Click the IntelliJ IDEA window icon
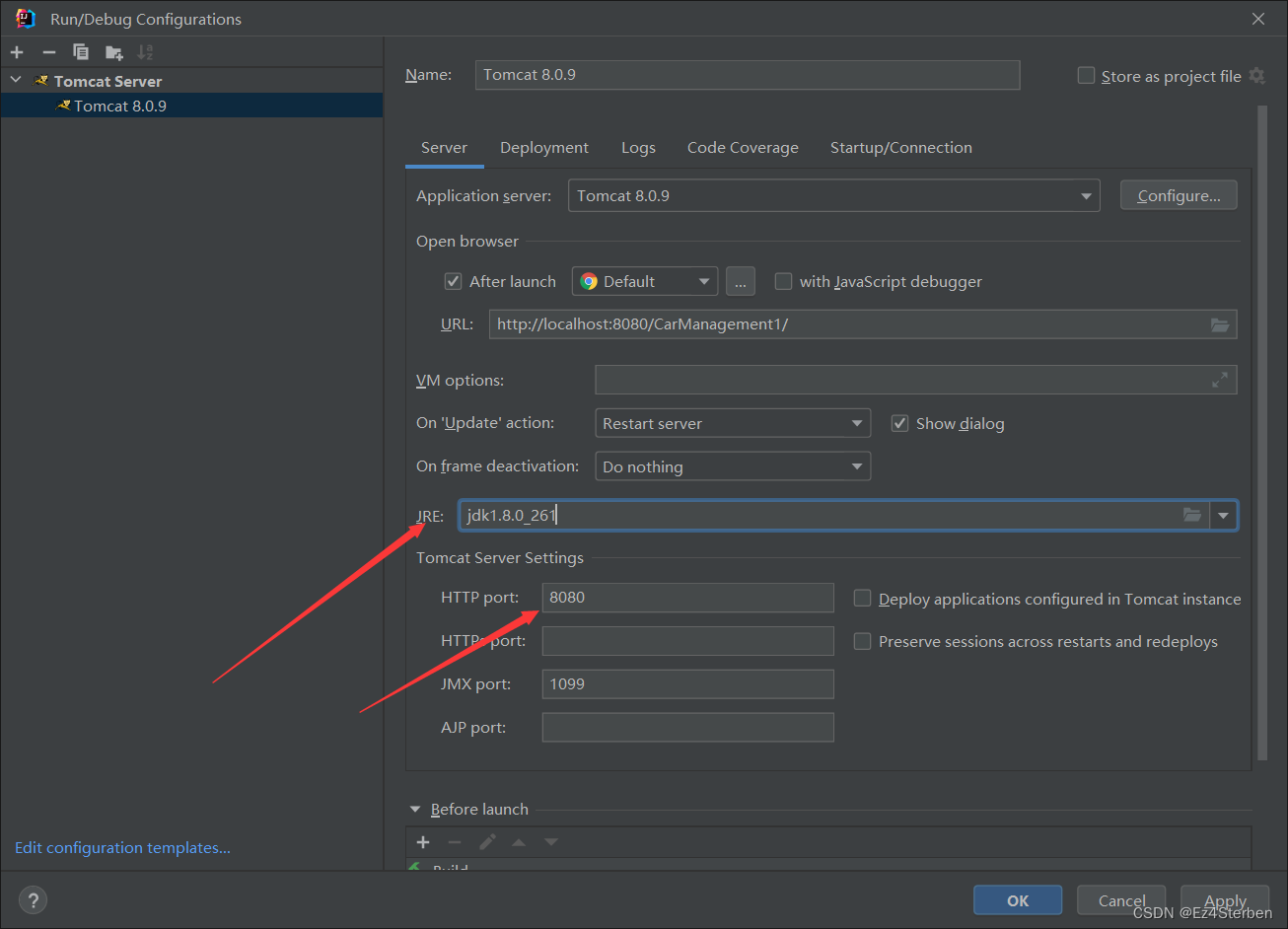Screen dimensions: 1288x929 26,19
